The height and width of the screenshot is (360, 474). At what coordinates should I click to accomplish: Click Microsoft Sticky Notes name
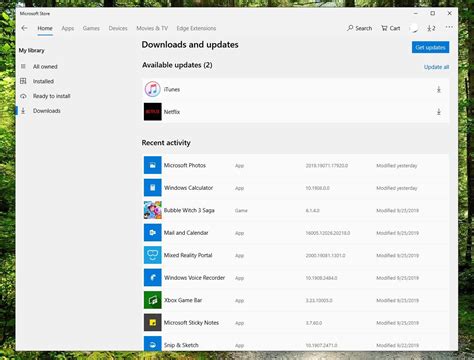191,323
